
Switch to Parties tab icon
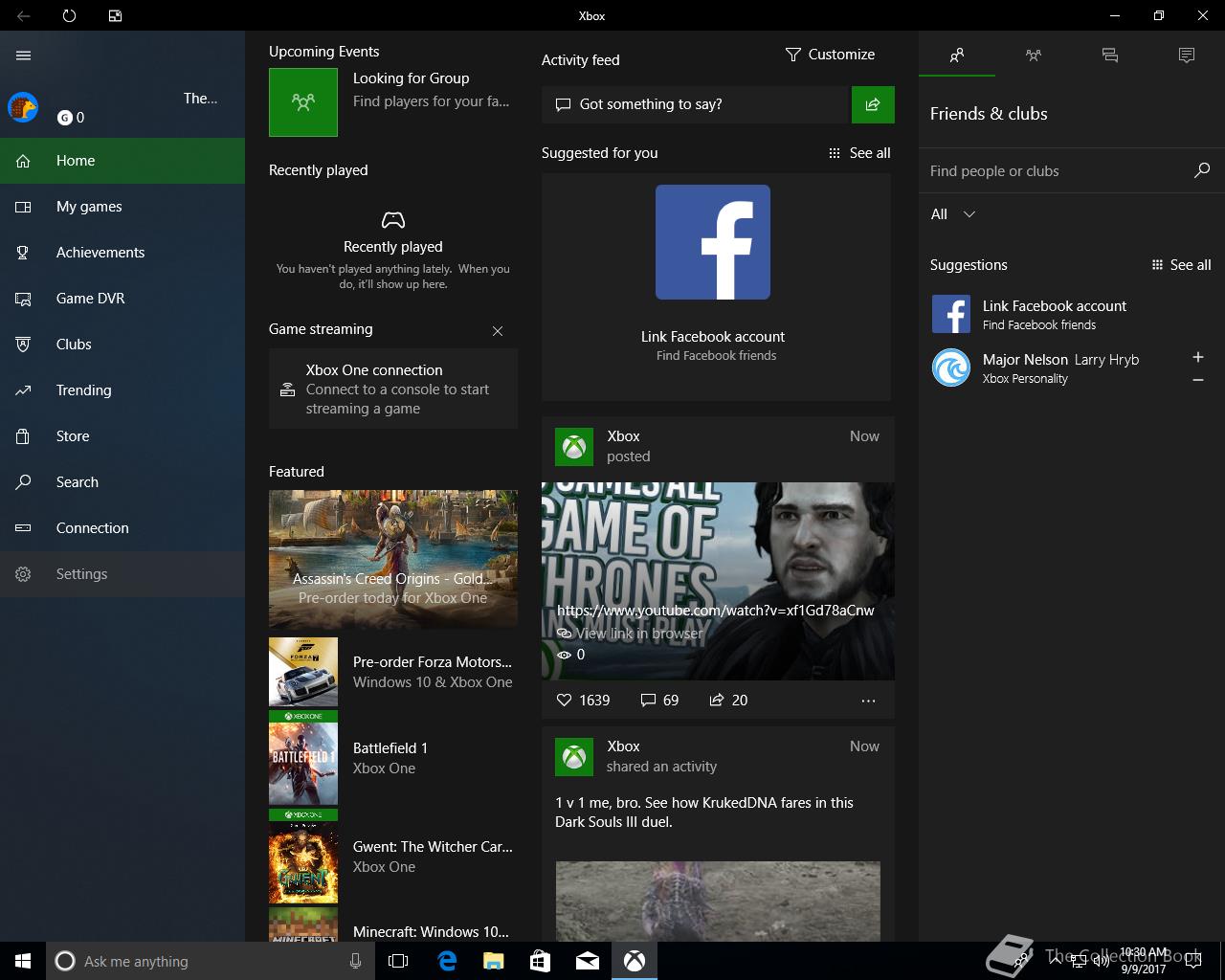pyautogui.click(x=1034, y=56)
